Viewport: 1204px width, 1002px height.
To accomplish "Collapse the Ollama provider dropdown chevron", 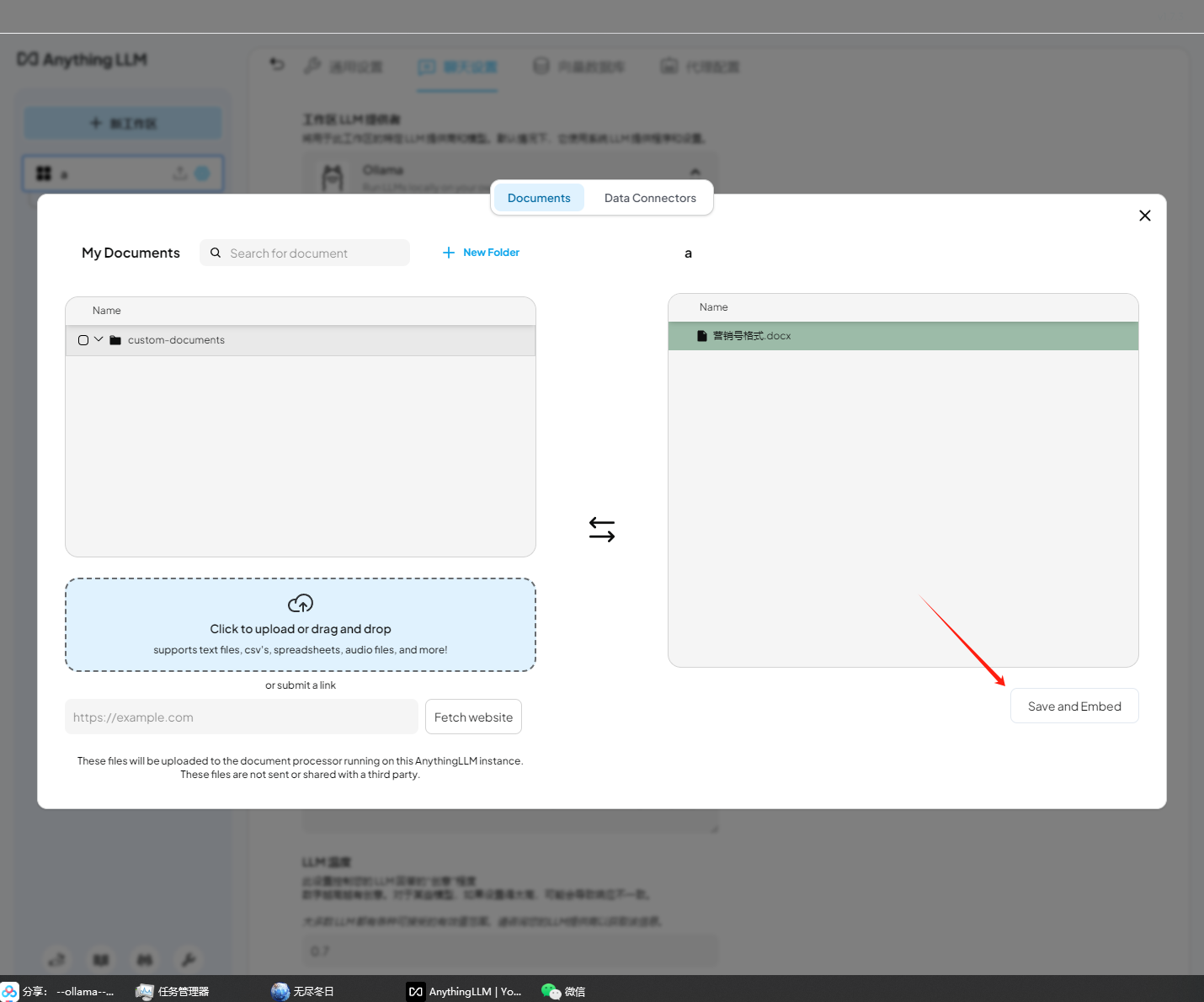I will tap(695, 172).
